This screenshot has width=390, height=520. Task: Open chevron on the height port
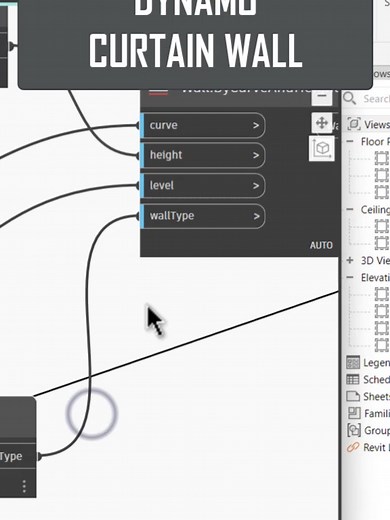[x=256, y=155]
